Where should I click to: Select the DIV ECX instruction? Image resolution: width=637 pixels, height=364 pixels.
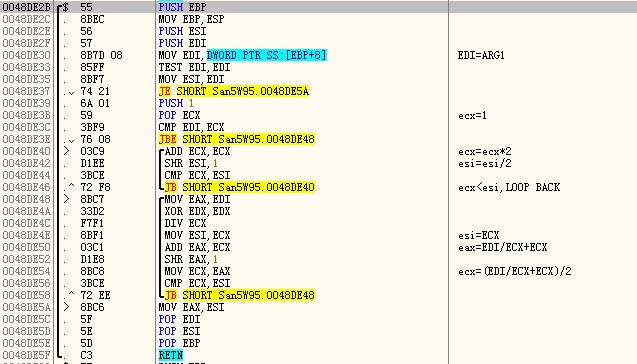point(185,223)
